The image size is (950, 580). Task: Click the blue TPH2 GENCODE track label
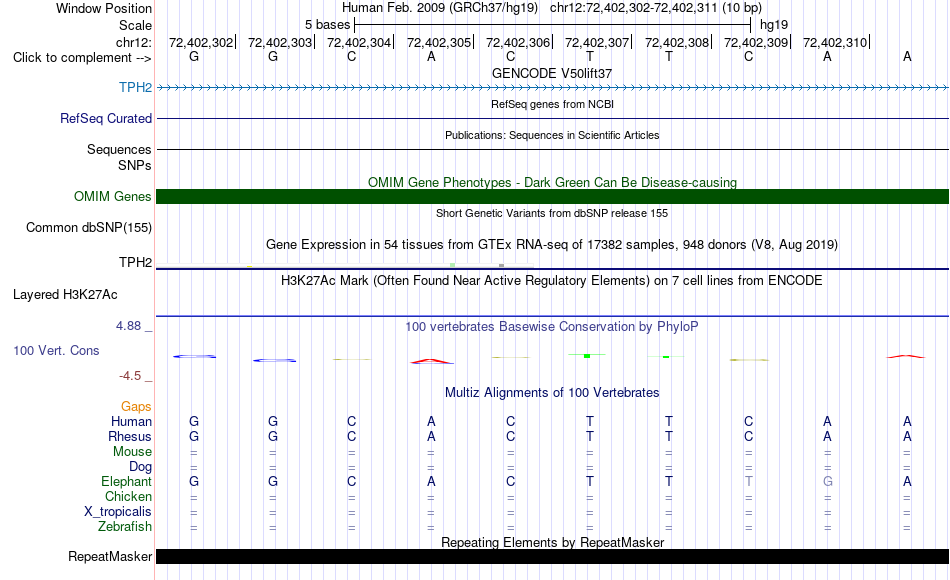coord(135,87)
